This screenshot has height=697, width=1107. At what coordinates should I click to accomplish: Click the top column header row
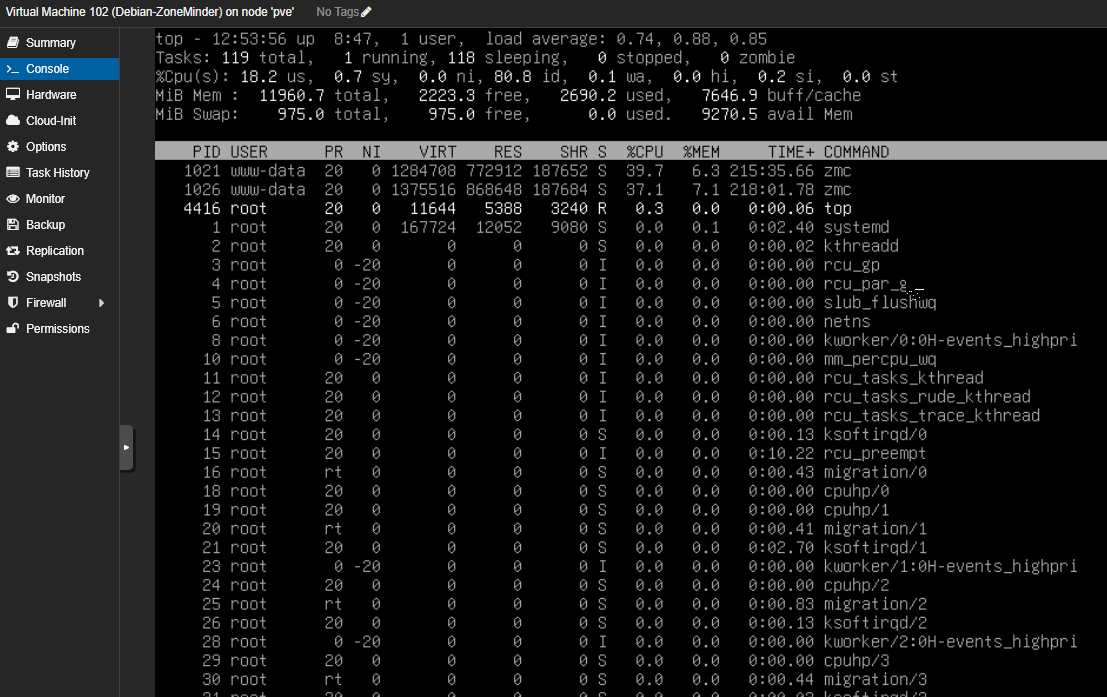coord(630,151)
